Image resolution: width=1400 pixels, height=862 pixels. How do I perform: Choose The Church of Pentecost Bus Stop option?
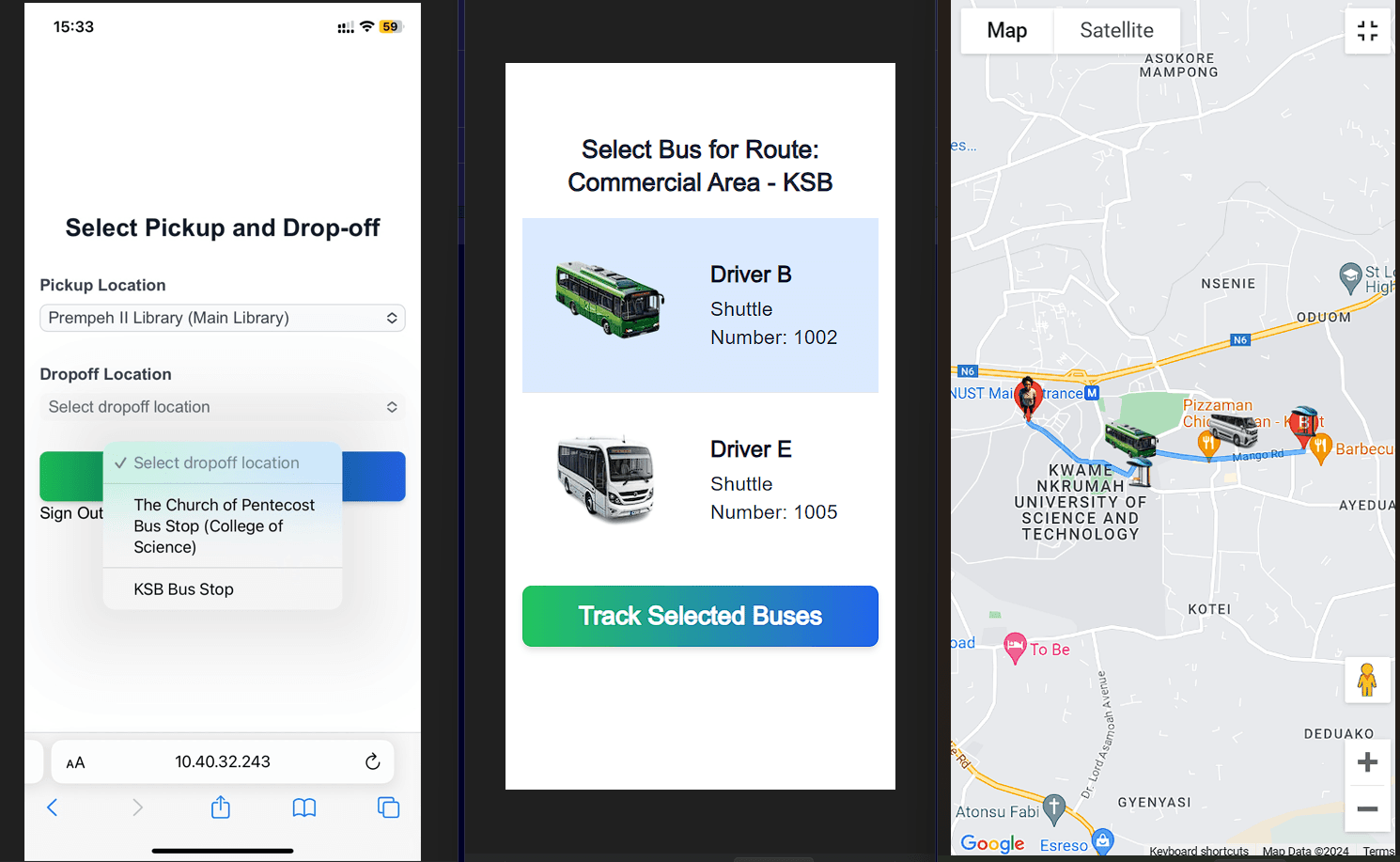click(x=223, y=525)
